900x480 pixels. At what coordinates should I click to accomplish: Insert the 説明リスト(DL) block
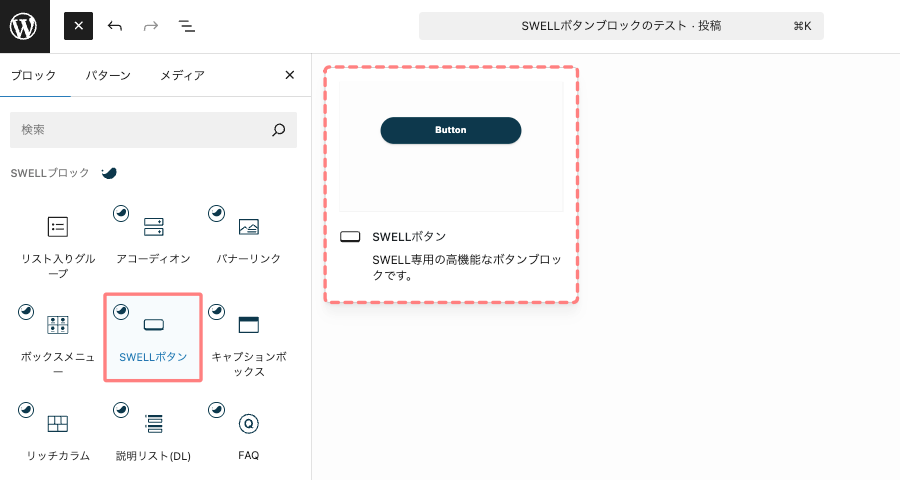[x=153, y=433]
